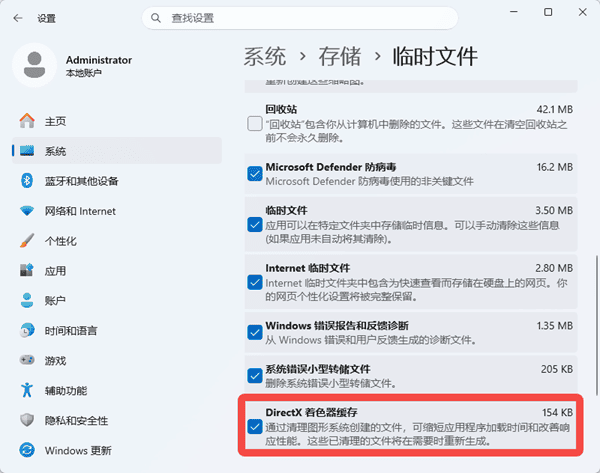Uncheck DirectX 着色器缓存 checkbox
The width and height of the screenshot is (600, 473).
pos(254,426)
